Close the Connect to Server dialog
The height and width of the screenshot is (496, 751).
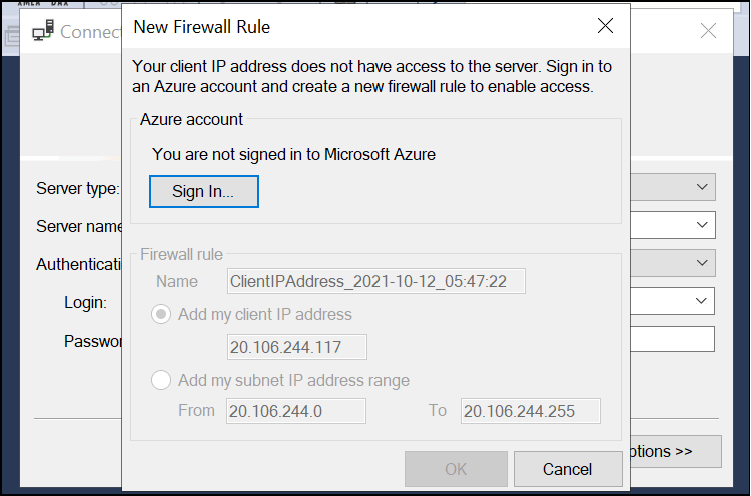pos(708,31)
